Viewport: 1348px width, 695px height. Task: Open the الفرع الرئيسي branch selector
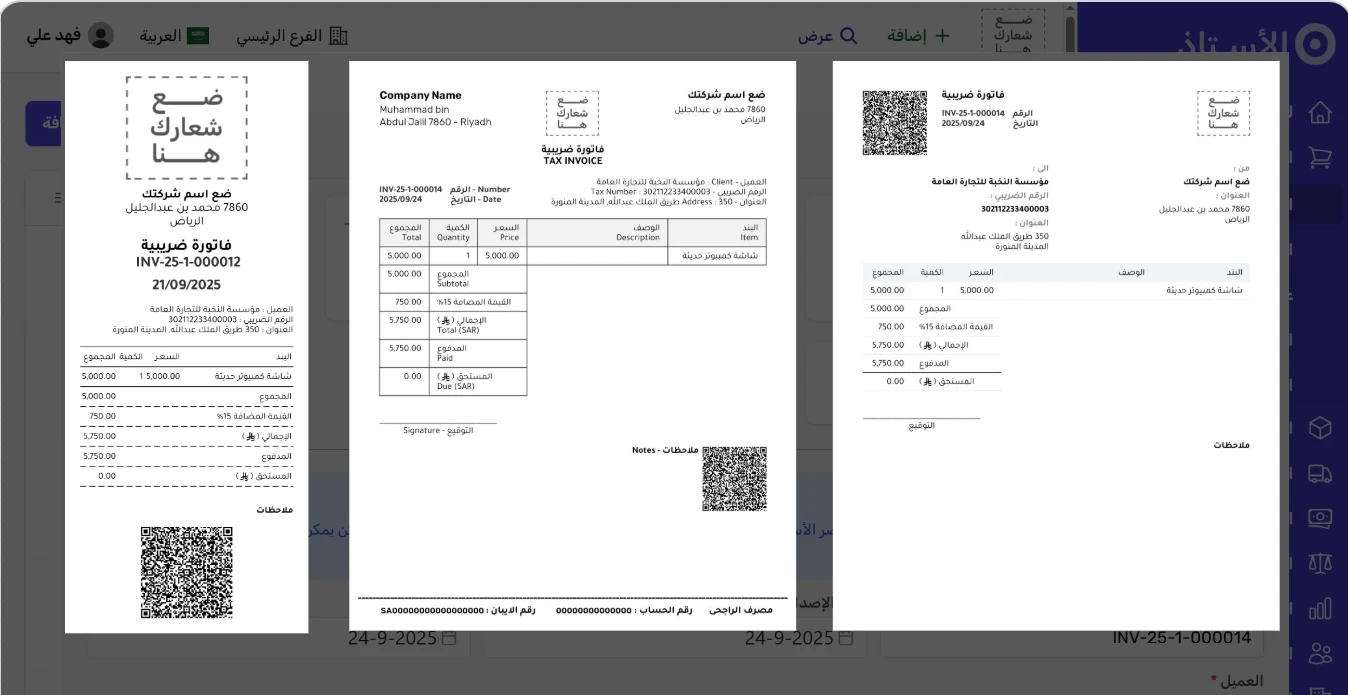coord(291,35)
